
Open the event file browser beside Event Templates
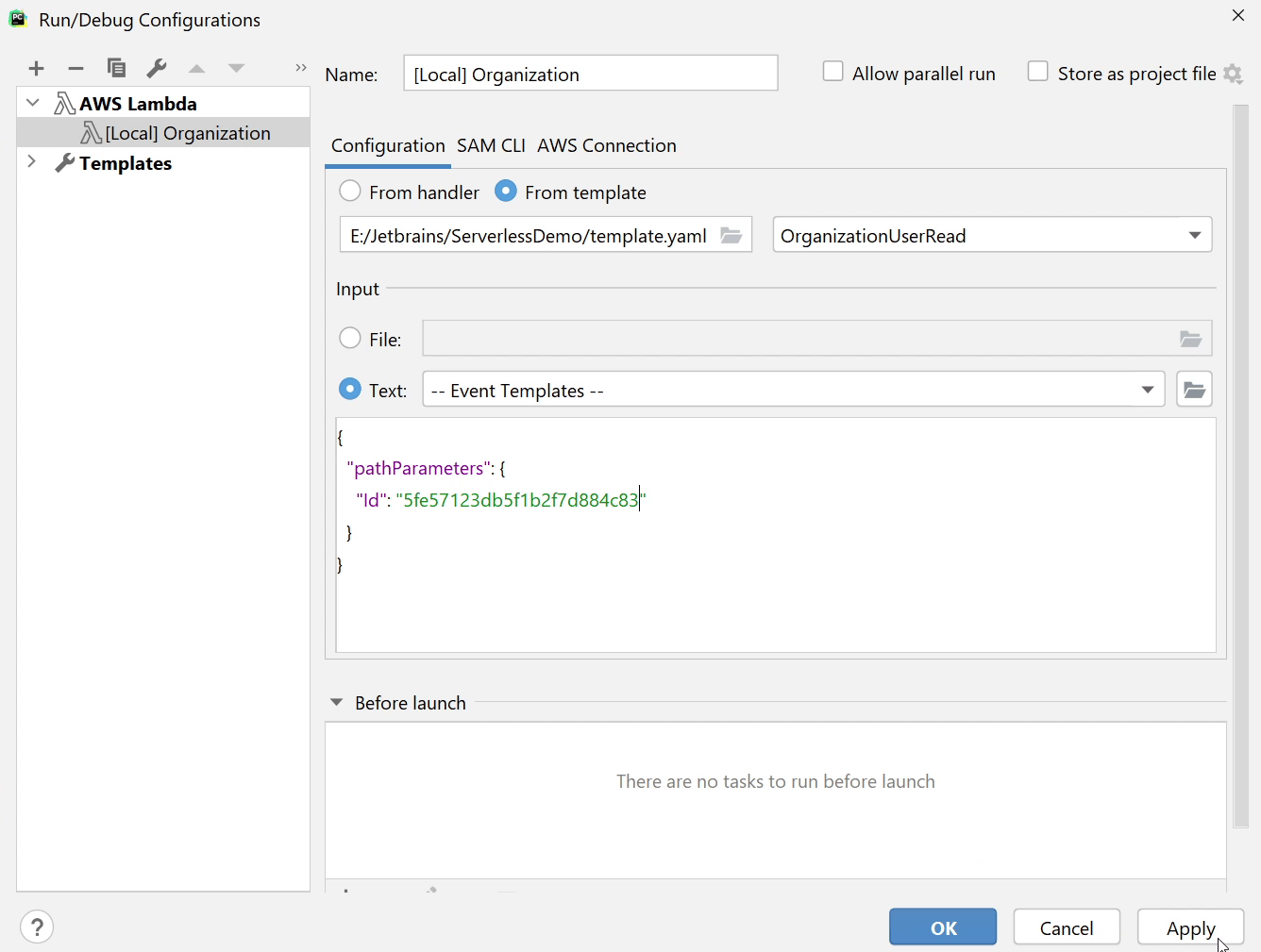(1194, 390)
